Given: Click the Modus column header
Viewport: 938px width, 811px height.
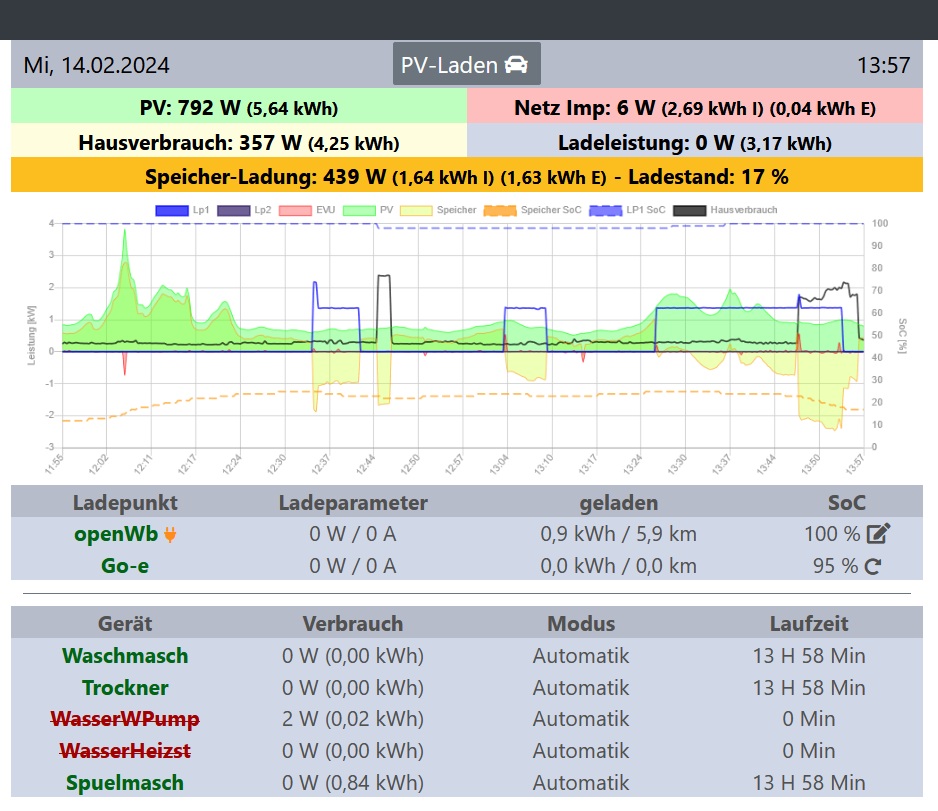Looking at the screenshot, I should 581,623.
